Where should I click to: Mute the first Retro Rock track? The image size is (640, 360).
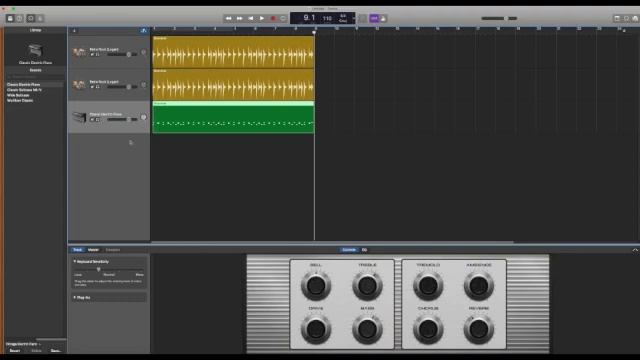[x=92, y=54]
